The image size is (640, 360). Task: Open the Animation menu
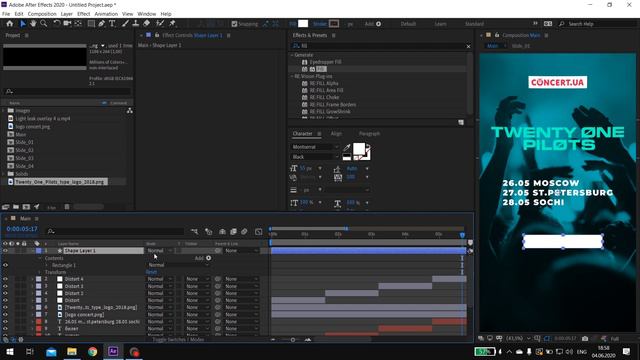click(x=106, y=14)
